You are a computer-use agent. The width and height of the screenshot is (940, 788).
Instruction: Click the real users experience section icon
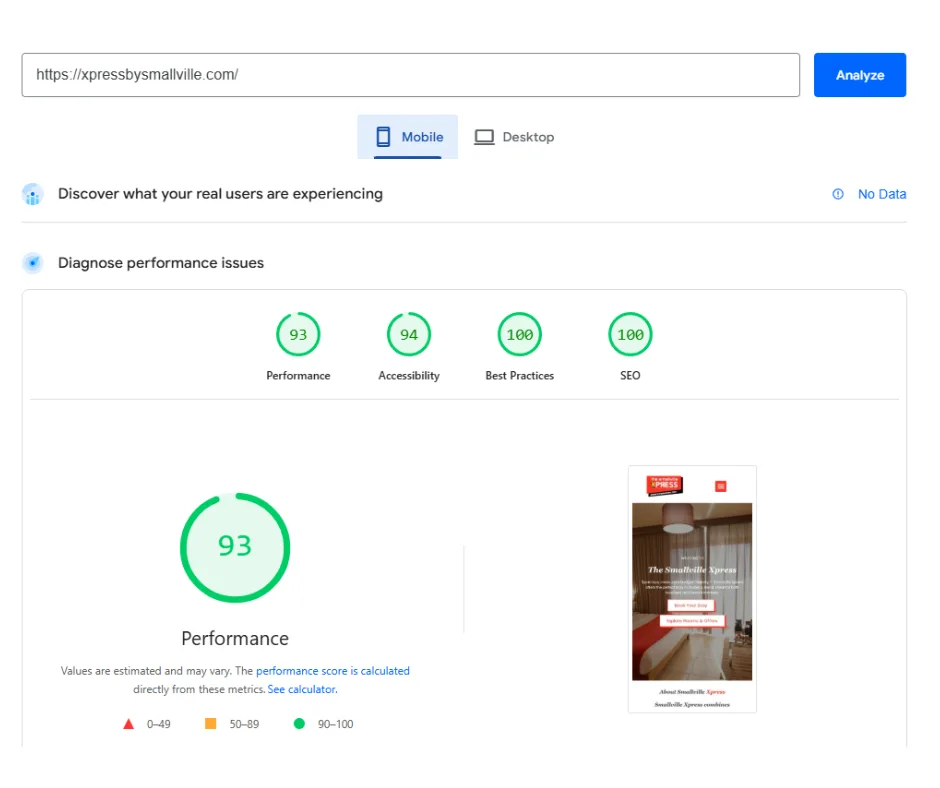(x=32, y=194)
